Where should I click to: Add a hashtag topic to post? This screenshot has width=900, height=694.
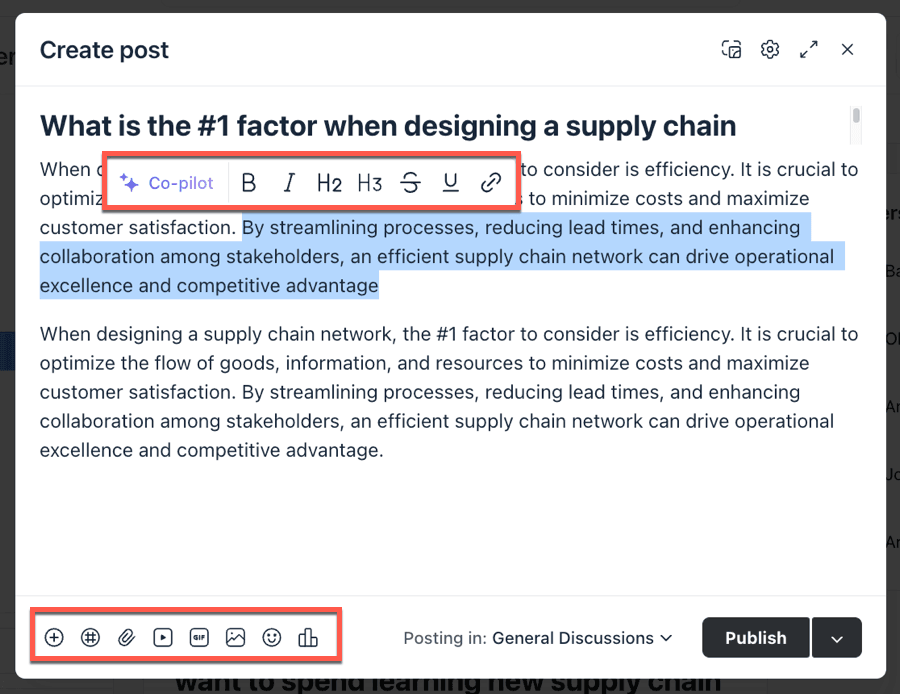(90, 637)
